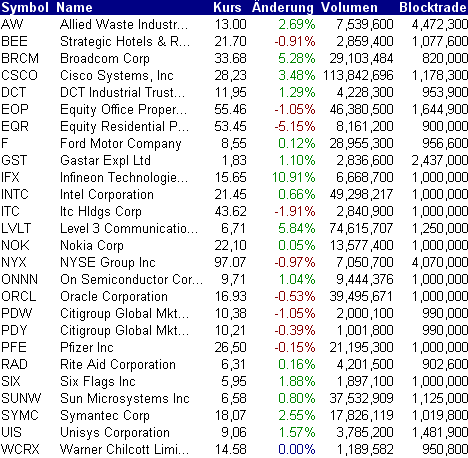
Task: Click Symantec Corp name
Action: [x=105, y=415]
